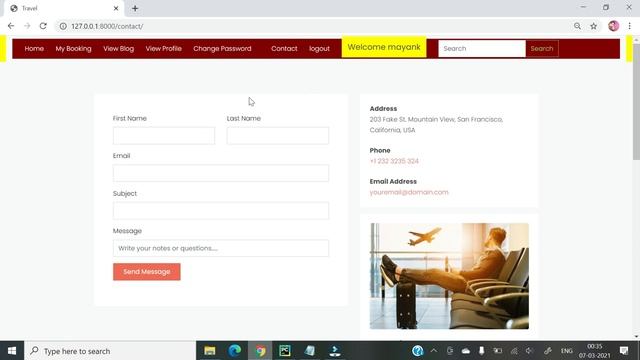This screenshot has height=360, width=640.
Task: Click the address bar URL
Action: (x=107, y=26)
